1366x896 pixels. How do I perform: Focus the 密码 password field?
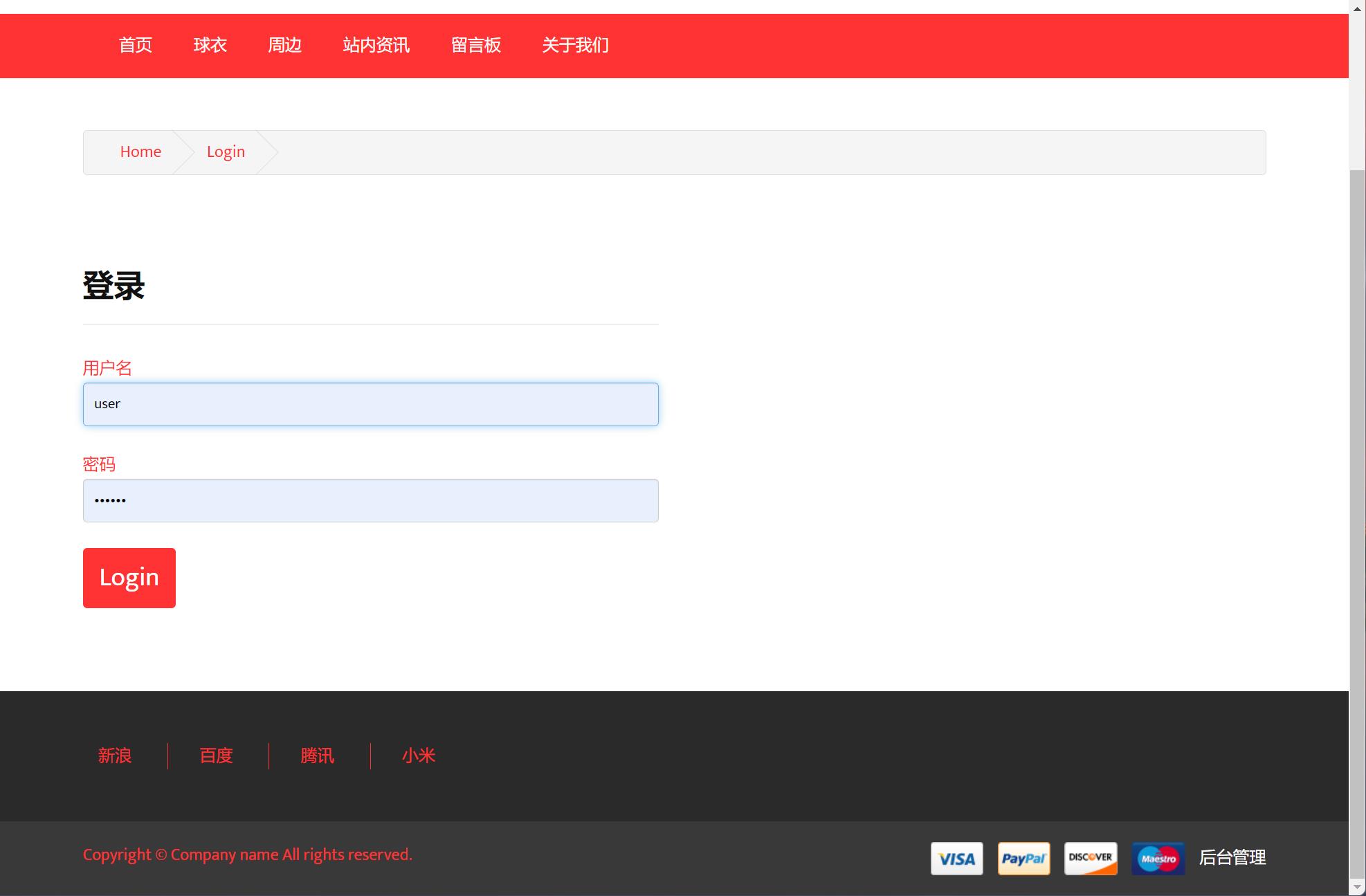click(370, 500)
